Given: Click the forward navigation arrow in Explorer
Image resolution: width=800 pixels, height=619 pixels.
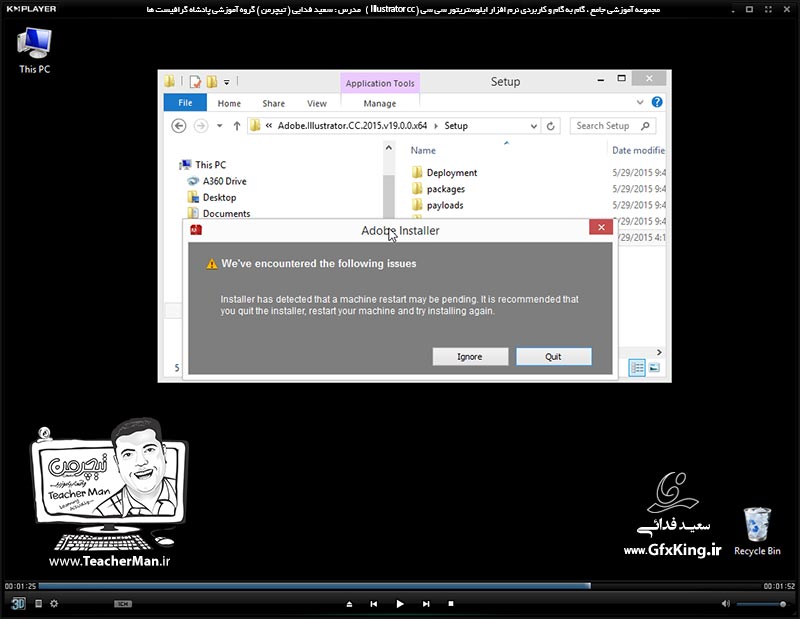Looking at the screenshot, I should (201, 126).
